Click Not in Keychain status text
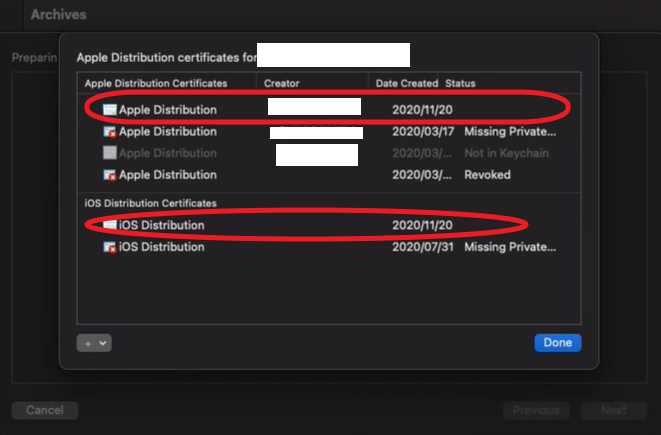The image size is (661, 435). [506, 153]
